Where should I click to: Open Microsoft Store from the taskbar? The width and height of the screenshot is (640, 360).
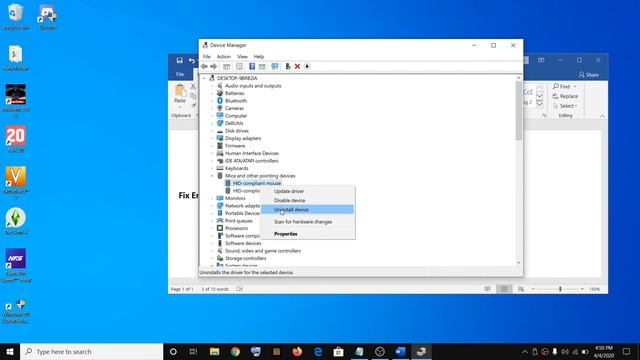[x=338, y=351]
